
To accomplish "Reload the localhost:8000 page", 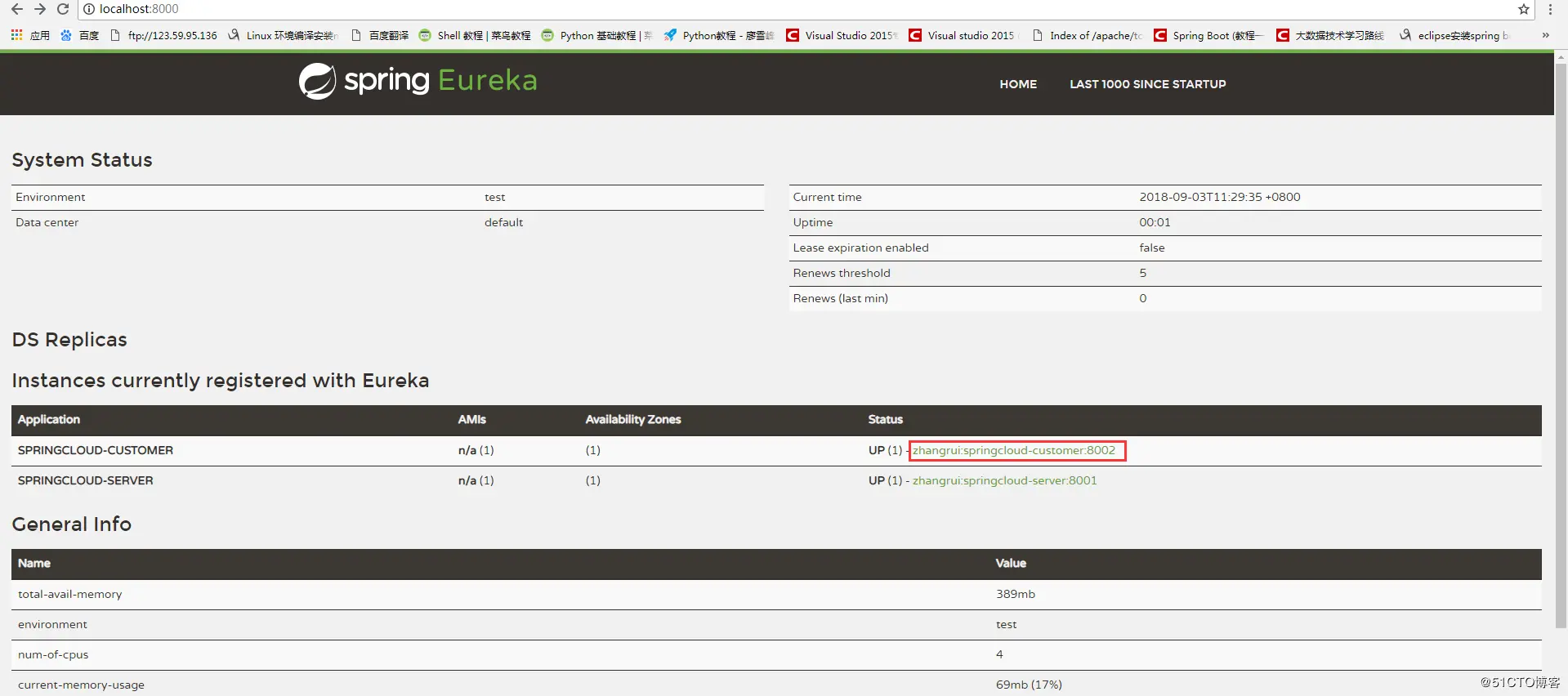I will click(x=63, y=9).
